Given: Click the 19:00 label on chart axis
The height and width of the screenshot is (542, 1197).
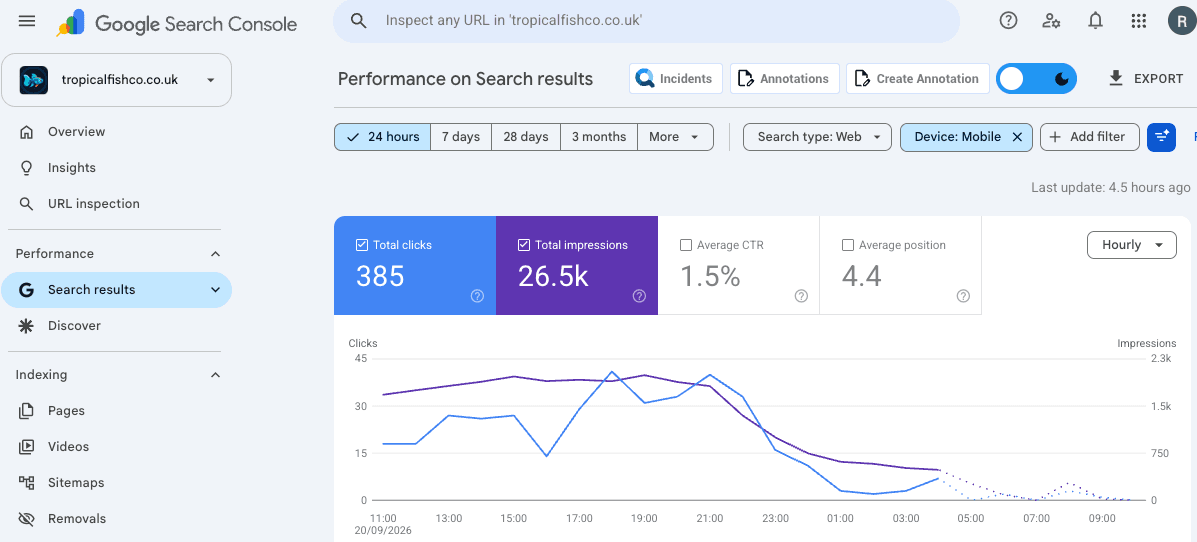Looking at the screenshot, I should [x=644, y=518].
